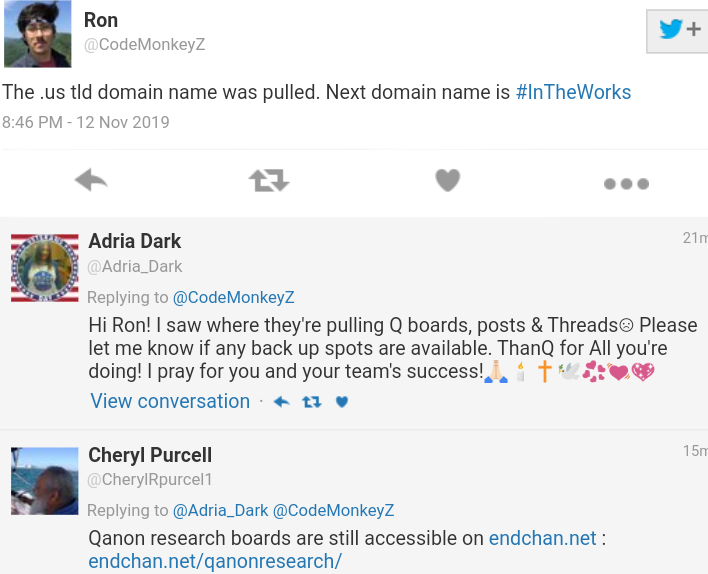708x574 pixels.
Task: Visit the endchan.net link
Action: tap(542, 538)
